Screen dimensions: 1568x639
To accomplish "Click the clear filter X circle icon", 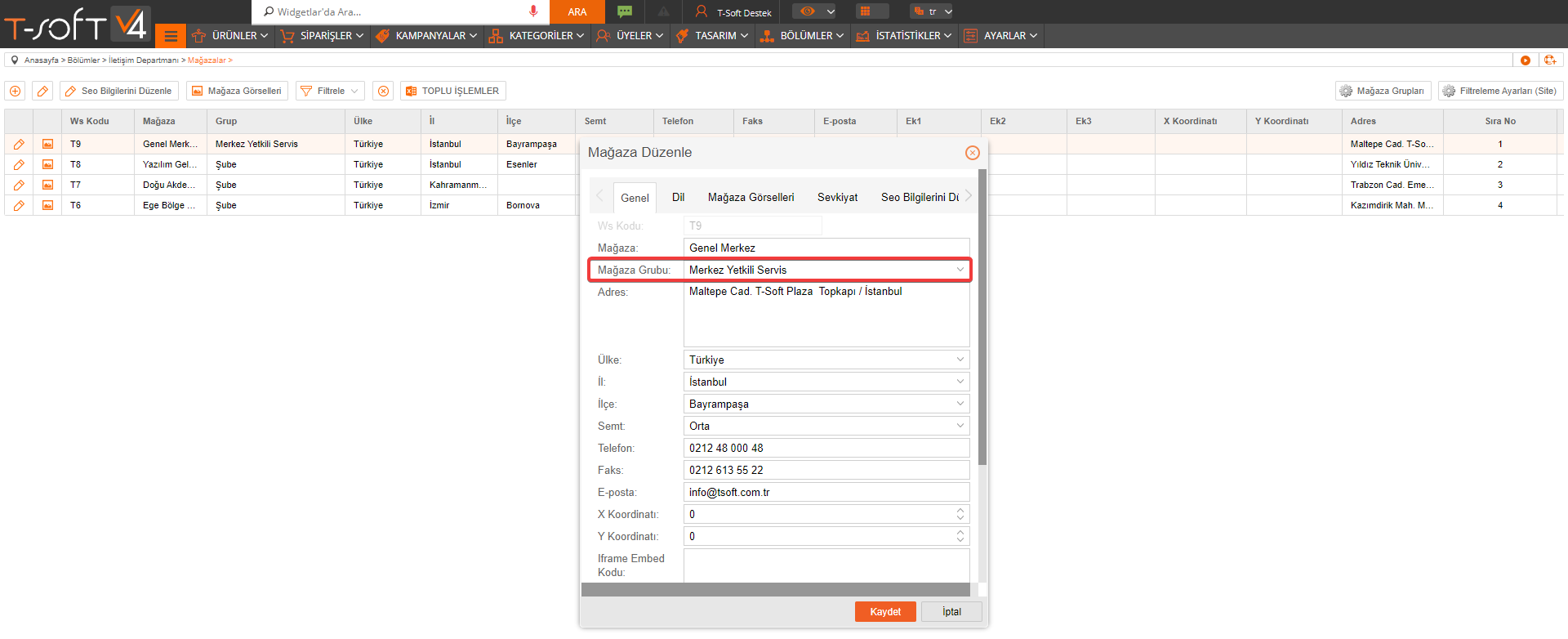I will point(383,91).
